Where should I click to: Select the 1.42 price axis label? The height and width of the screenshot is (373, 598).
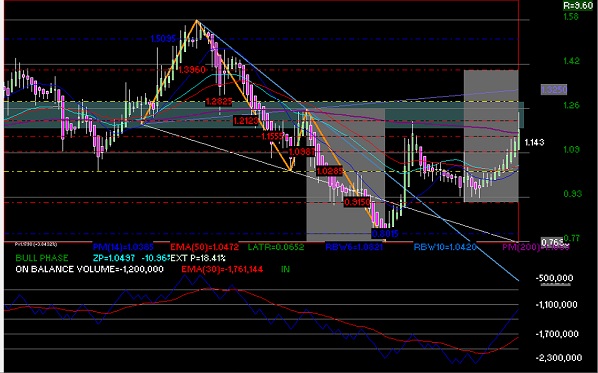tap(571, 61)
